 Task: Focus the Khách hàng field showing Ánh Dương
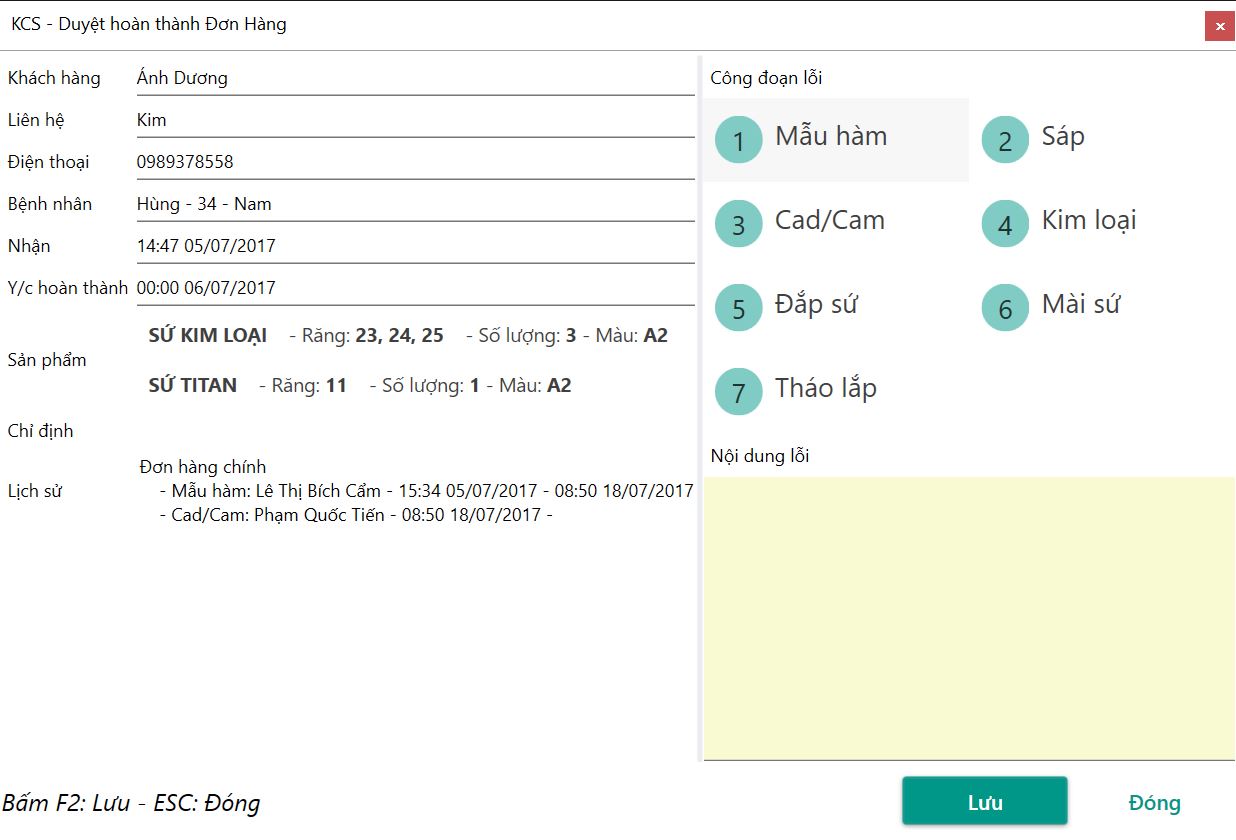(x=414, y=78)
